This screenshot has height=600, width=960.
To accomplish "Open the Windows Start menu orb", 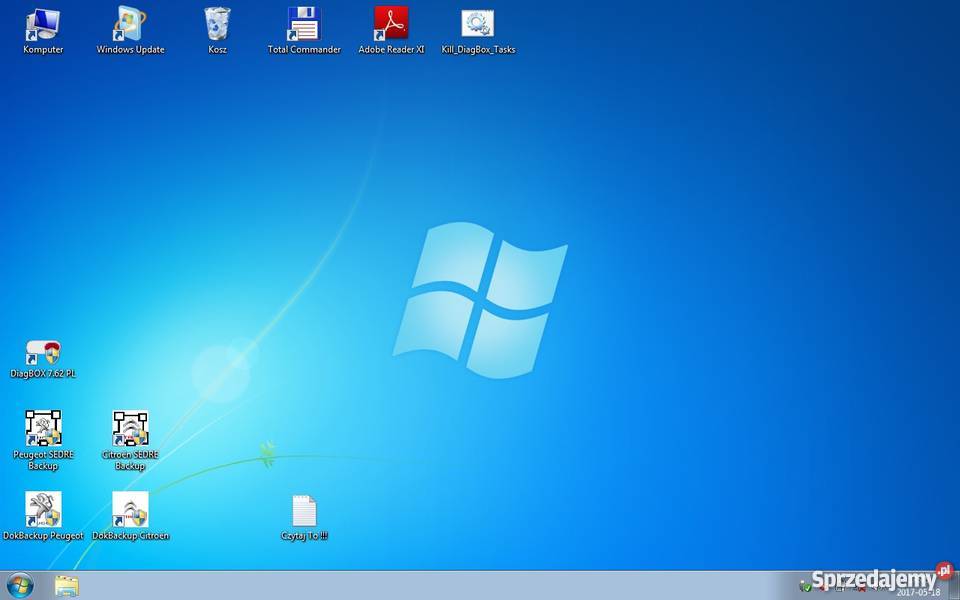I will coord(20,585).
